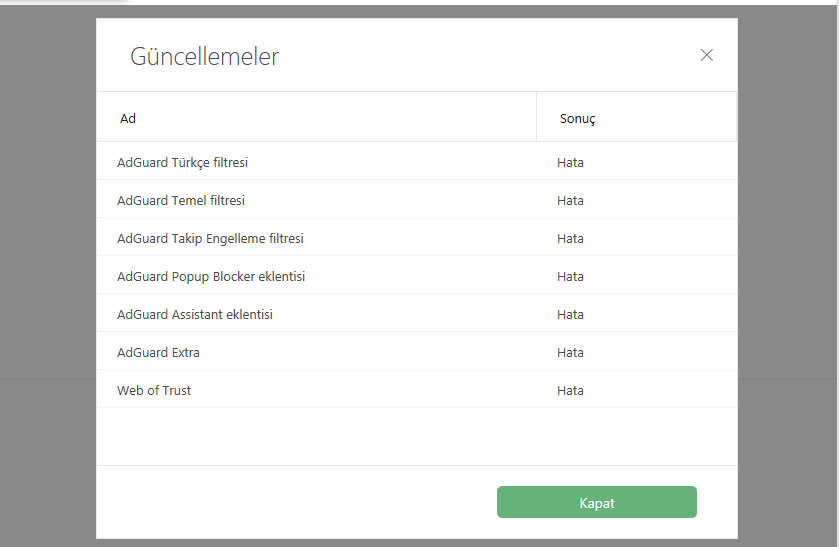Click AdGuard Takip Engelleme filtresi row
Screen dimensions: 839x547
pos(210,238)
